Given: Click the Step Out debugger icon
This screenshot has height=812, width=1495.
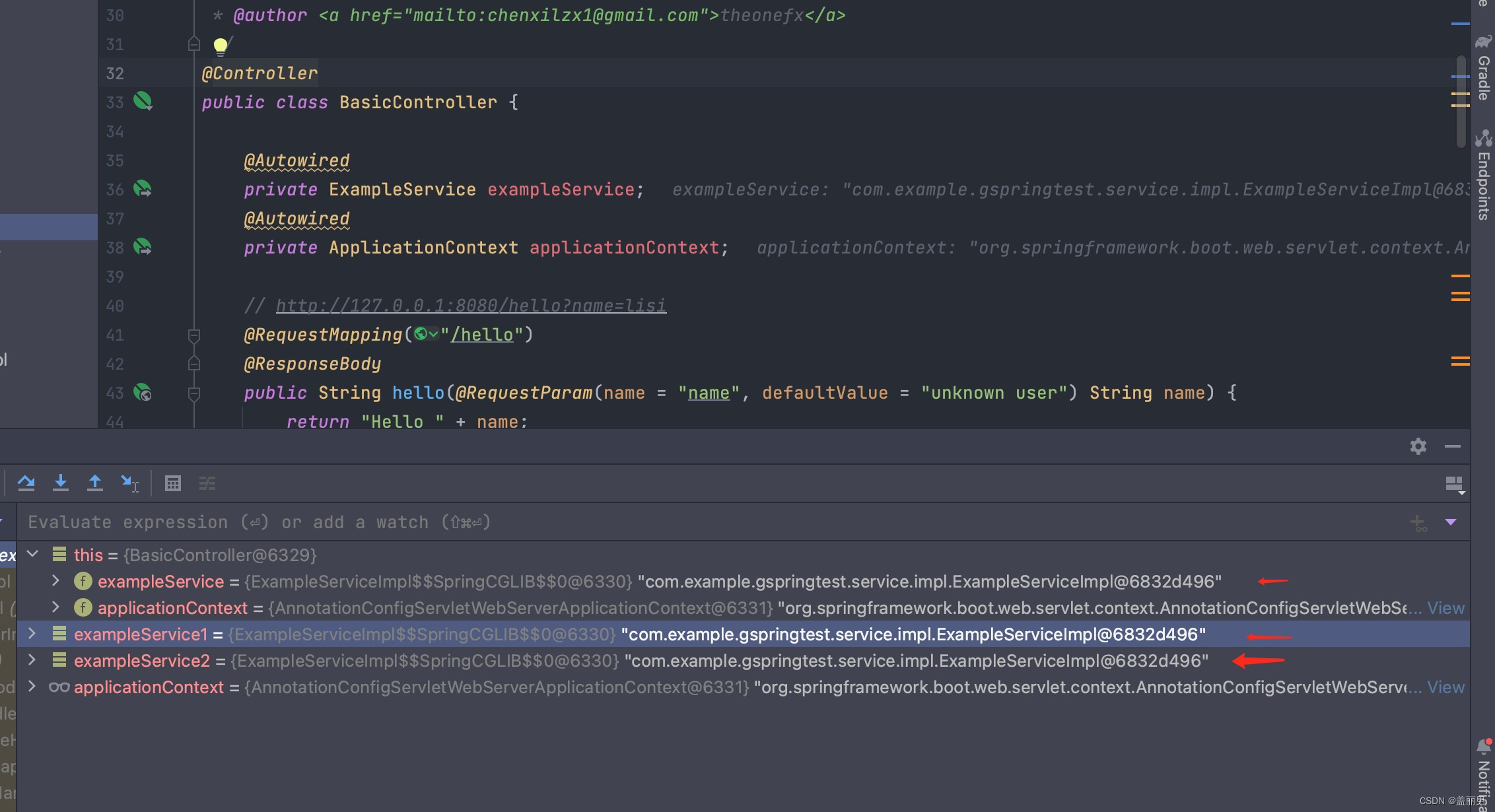Looking at the screenshot, I should (x=95, y=483).
